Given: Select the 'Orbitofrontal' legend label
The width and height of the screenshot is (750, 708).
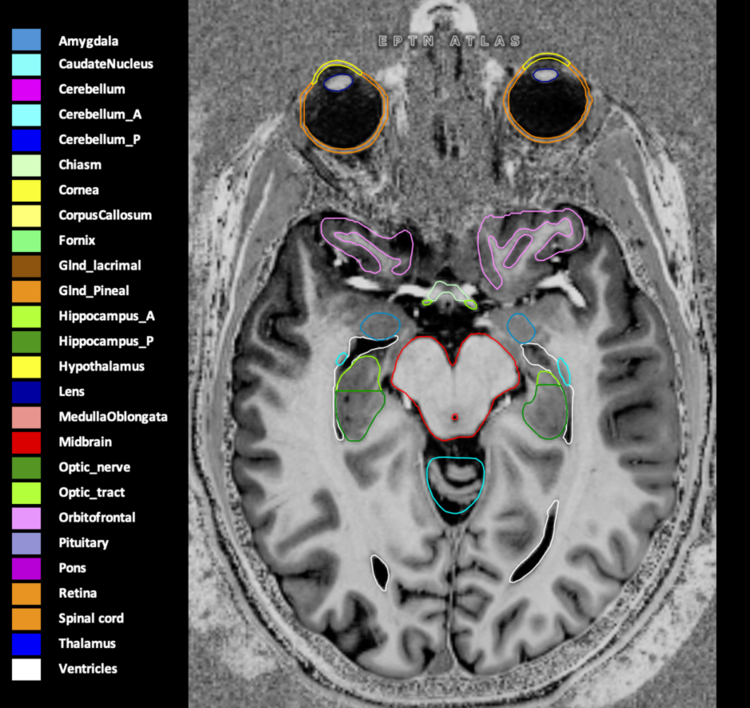Looking at the screenshot, I should click(97, 518).
